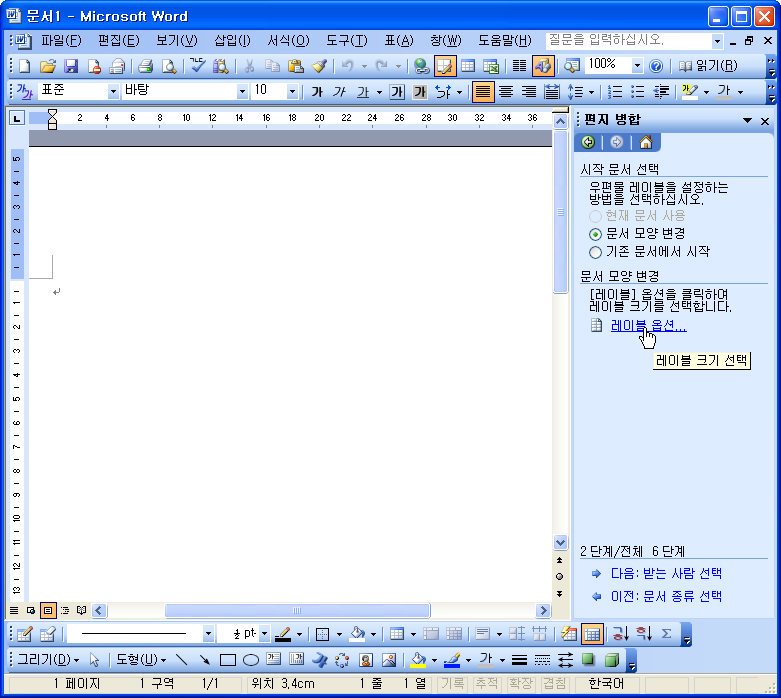Undo the last action

click(x=348, y=66)
